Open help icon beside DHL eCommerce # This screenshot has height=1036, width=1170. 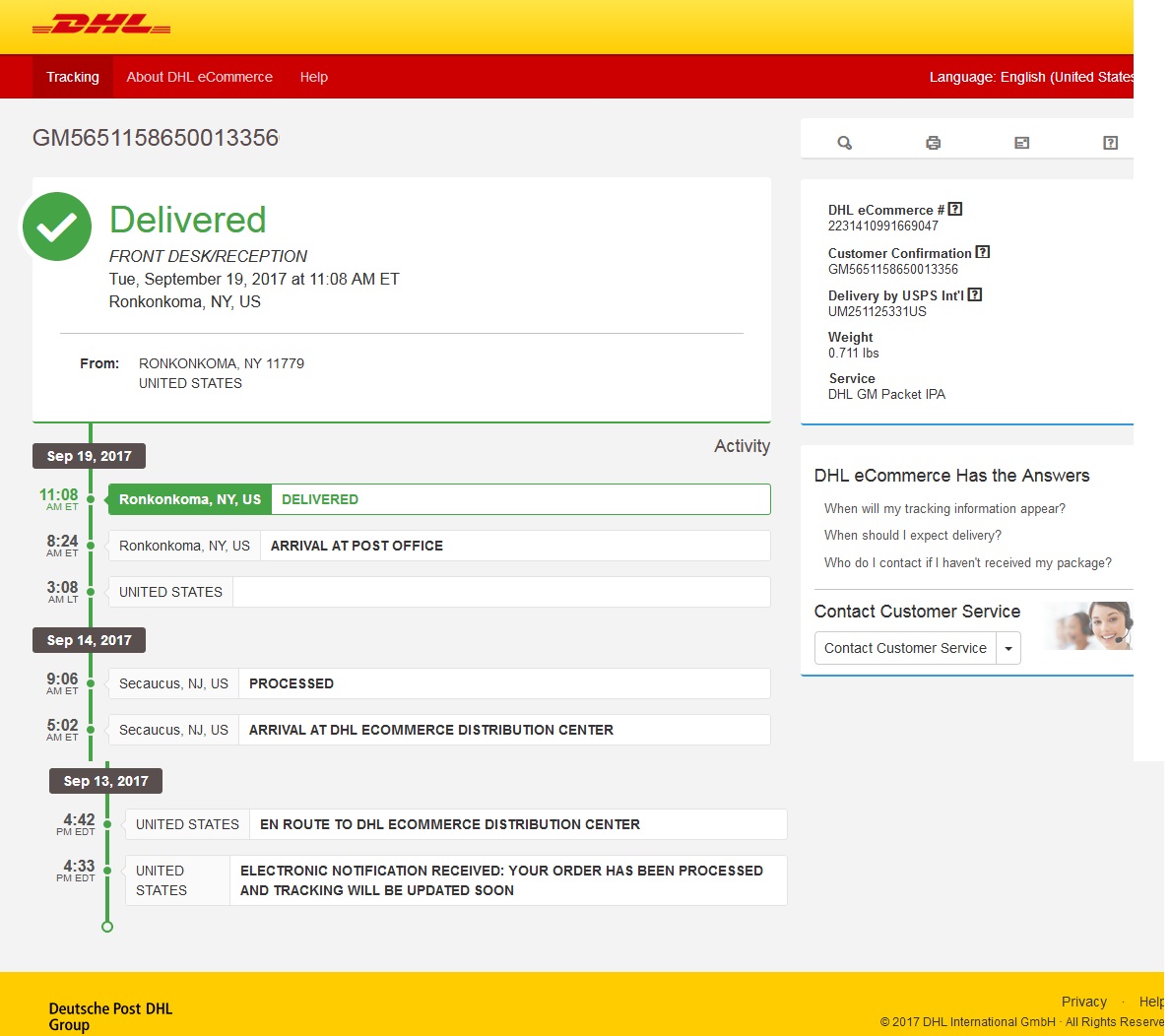click(x=955, y=209)
